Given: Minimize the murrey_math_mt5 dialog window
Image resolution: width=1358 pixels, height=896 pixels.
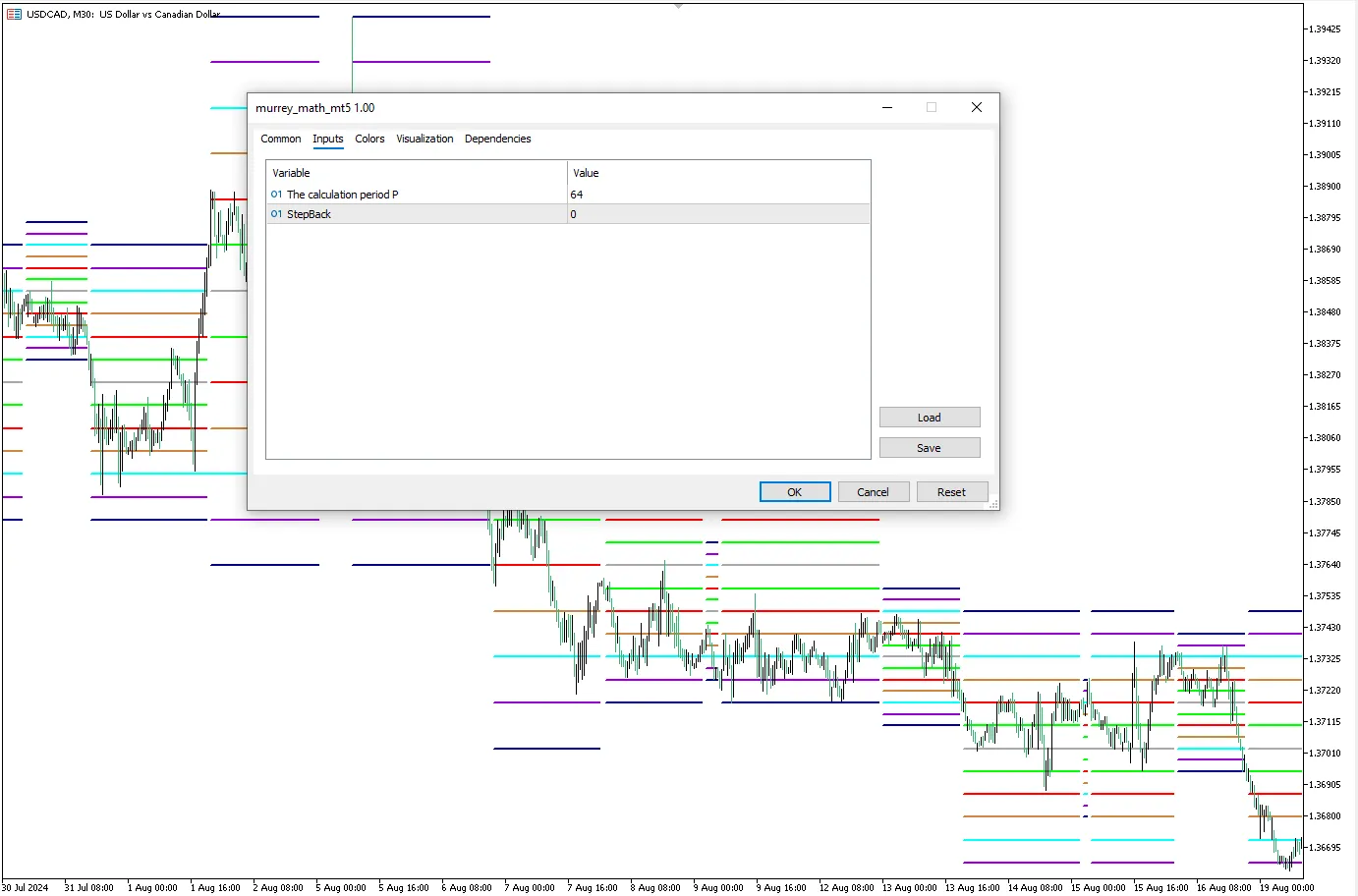Looking at the screenshot, I should coord(887,108).
